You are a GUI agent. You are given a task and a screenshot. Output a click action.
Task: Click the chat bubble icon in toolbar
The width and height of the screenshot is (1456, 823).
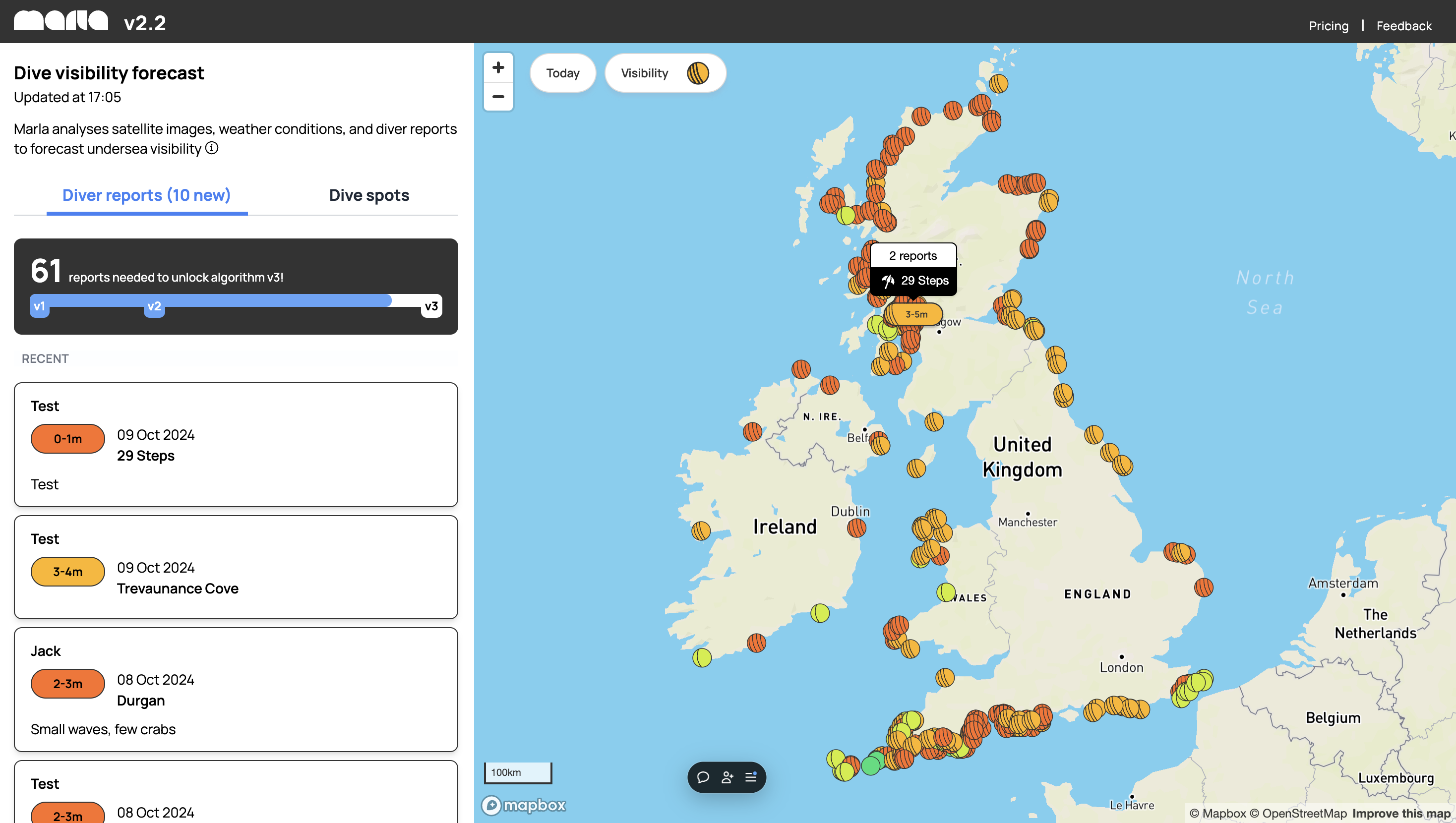pyautogui.click(x=703, y=778)
